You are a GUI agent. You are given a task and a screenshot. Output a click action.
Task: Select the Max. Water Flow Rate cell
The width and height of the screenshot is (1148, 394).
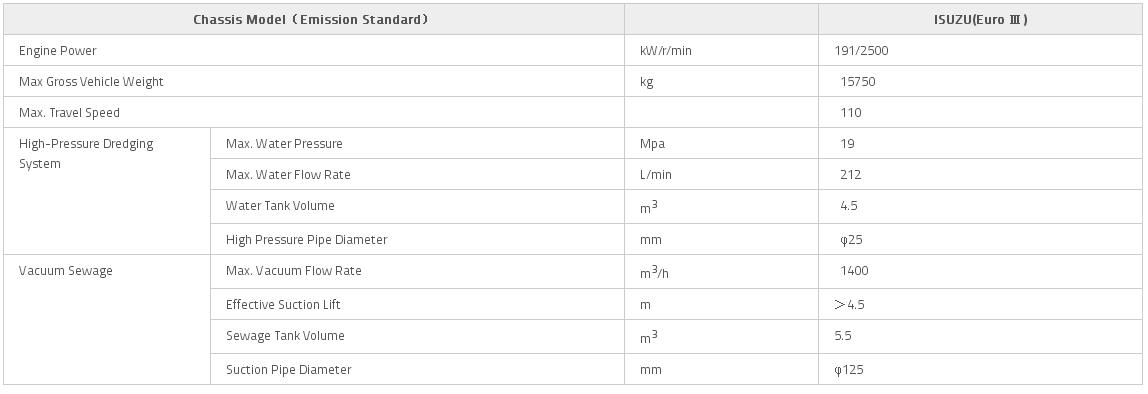coord(417,174)
